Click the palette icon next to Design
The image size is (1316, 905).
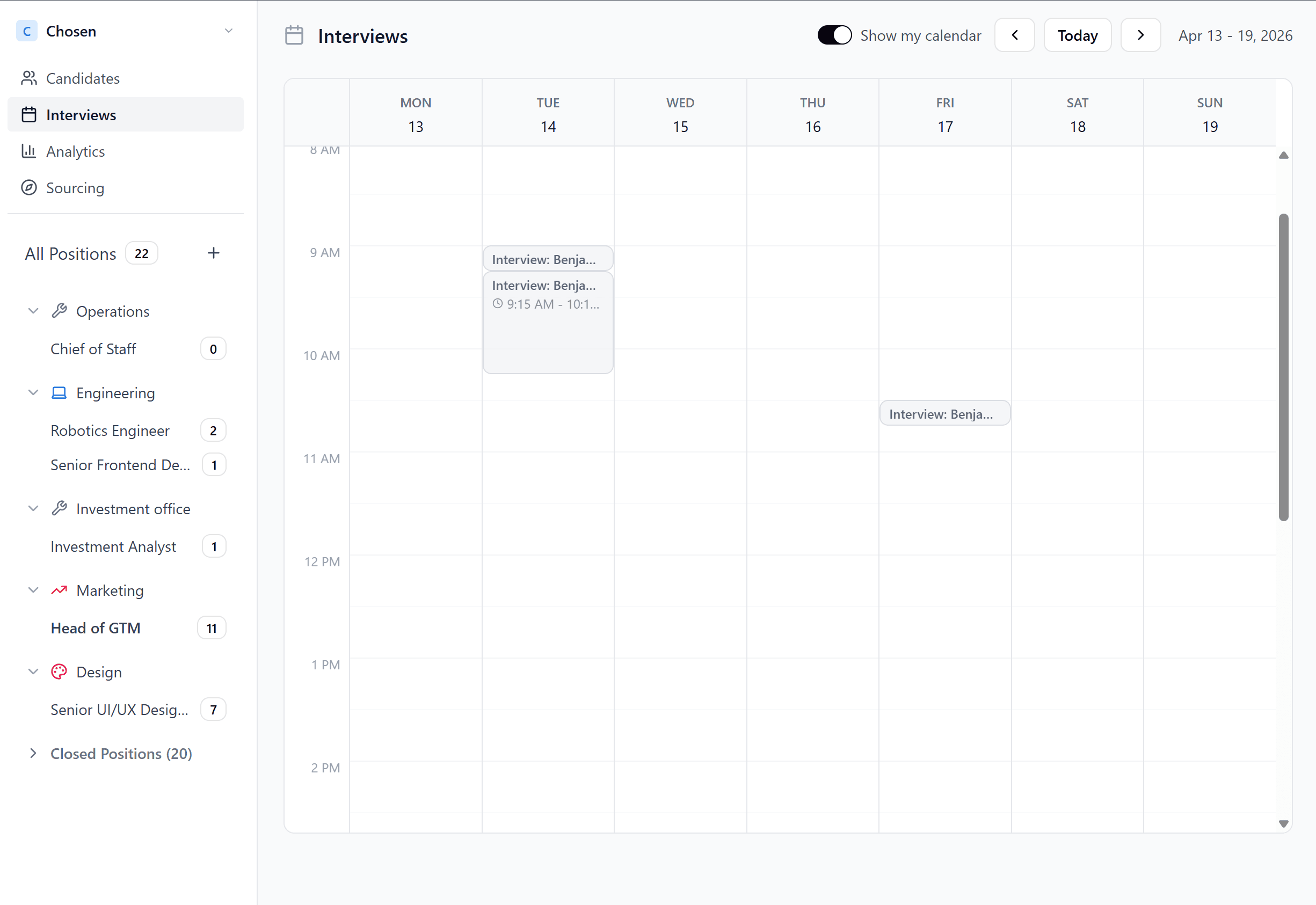[x=60, y=672]
